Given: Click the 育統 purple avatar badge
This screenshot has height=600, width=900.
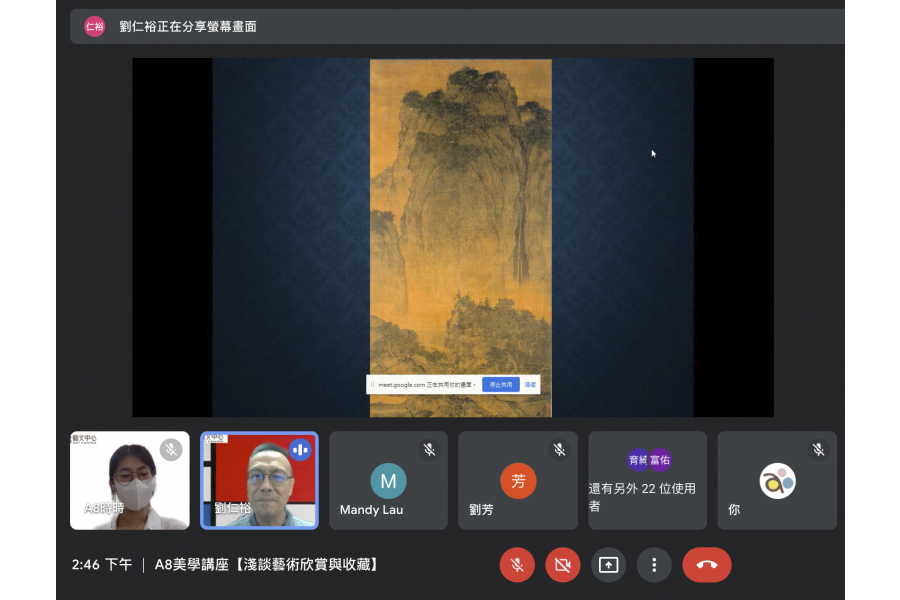Looking at the screenshot, I should pyautogui.click(x=638, y=460).
